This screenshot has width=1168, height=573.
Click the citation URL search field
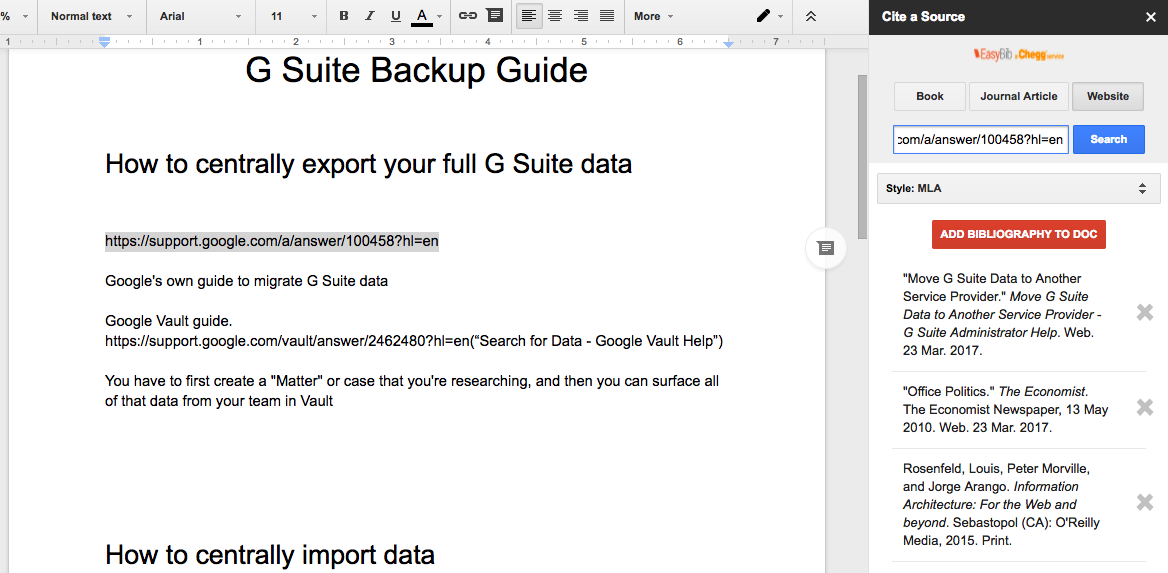981,139
